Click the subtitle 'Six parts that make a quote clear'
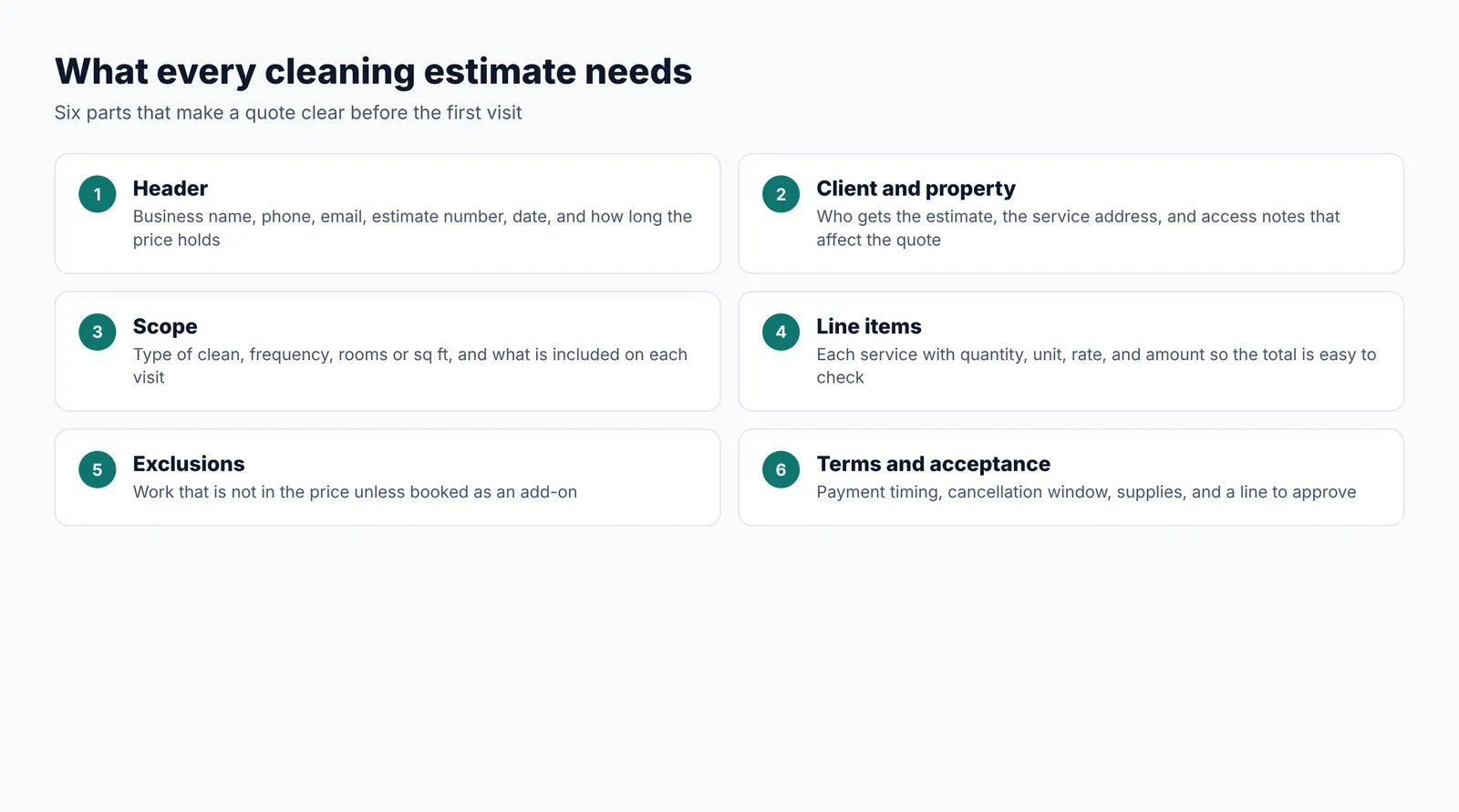1459x812 pixels. click(x=200, y=113)
